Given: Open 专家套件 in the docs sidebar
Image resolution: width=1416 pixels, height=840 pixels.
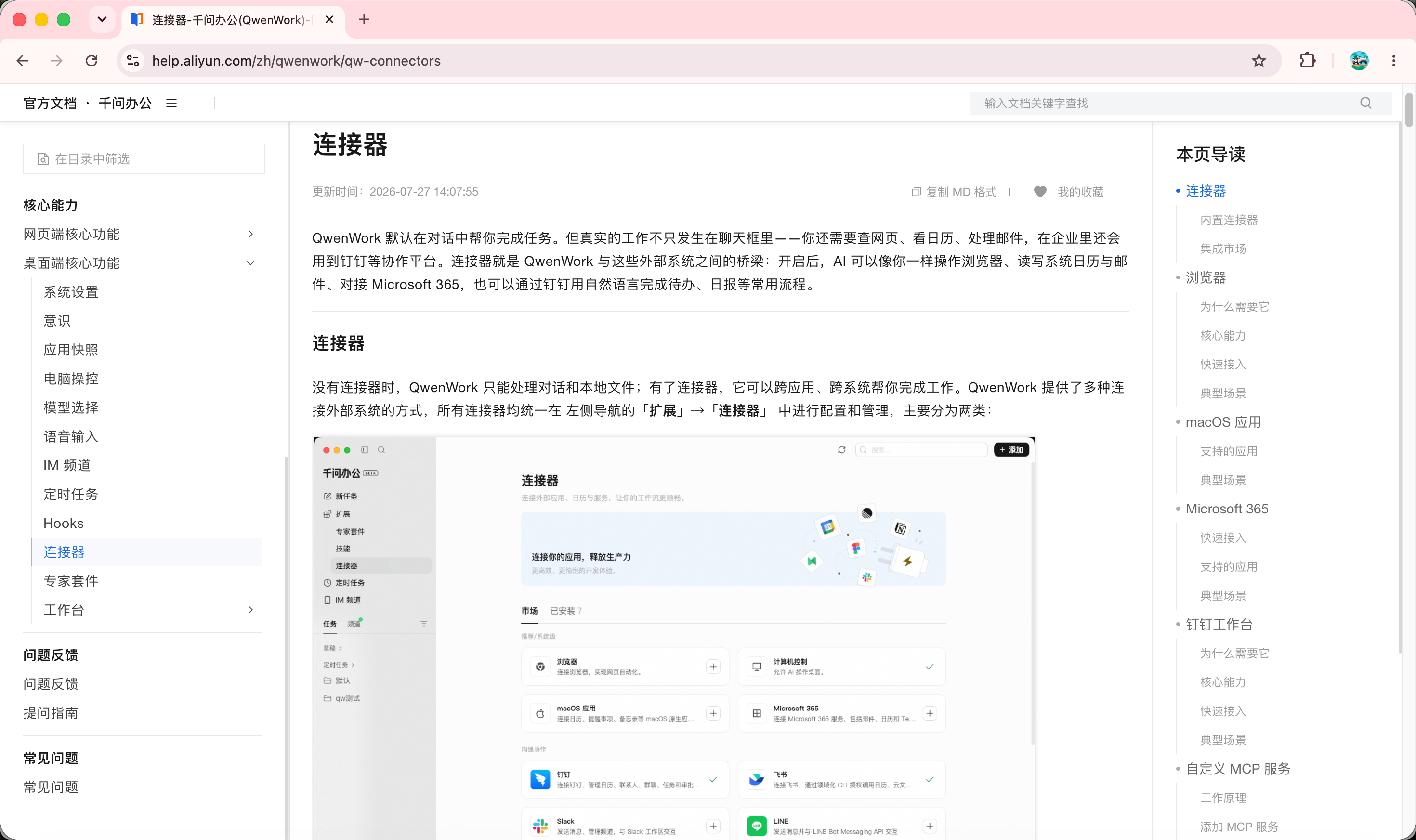Looking at the screenshot, I should (x=71, y=581).
